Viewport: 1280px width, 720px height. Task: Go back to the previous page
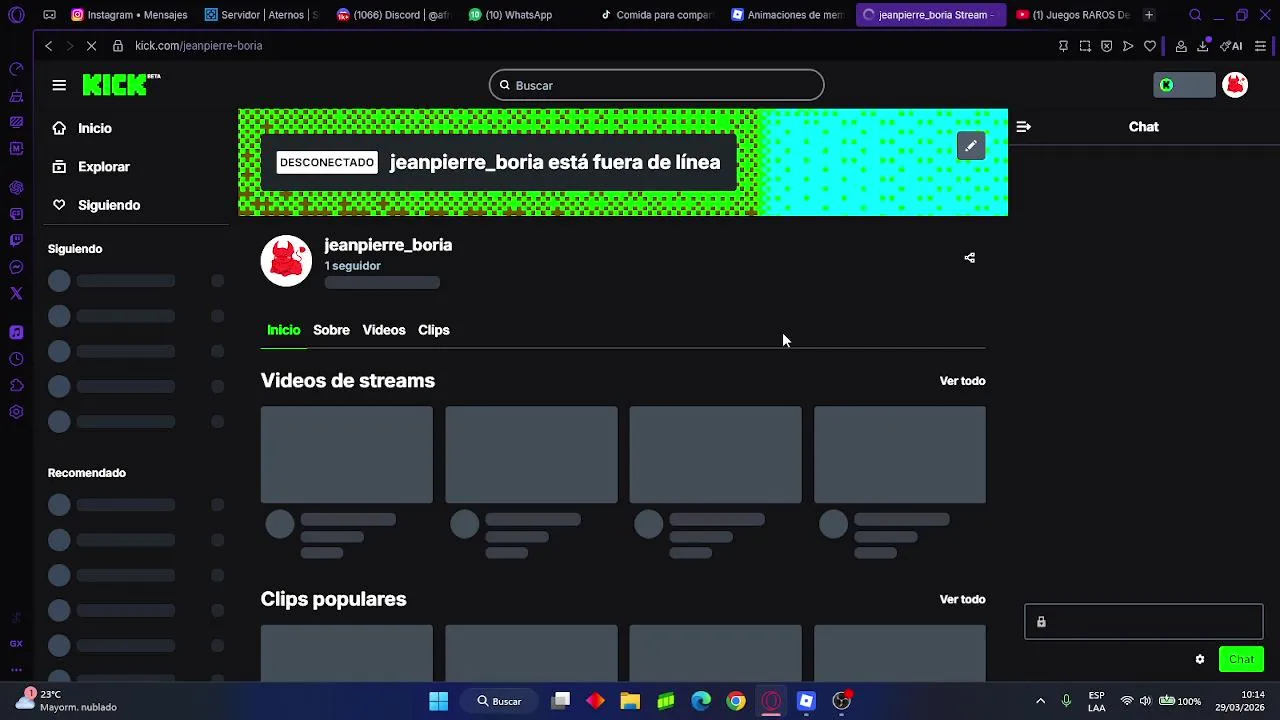[48, 46]
